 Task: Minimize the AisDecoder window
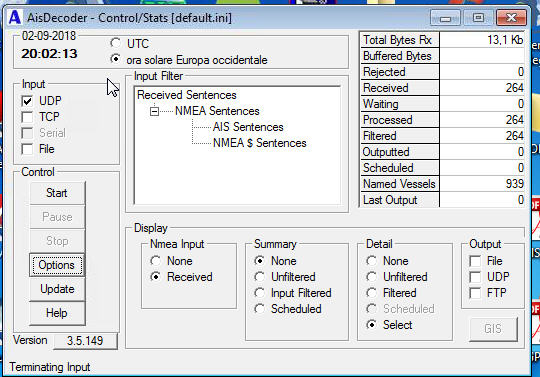tap(445, 18)
